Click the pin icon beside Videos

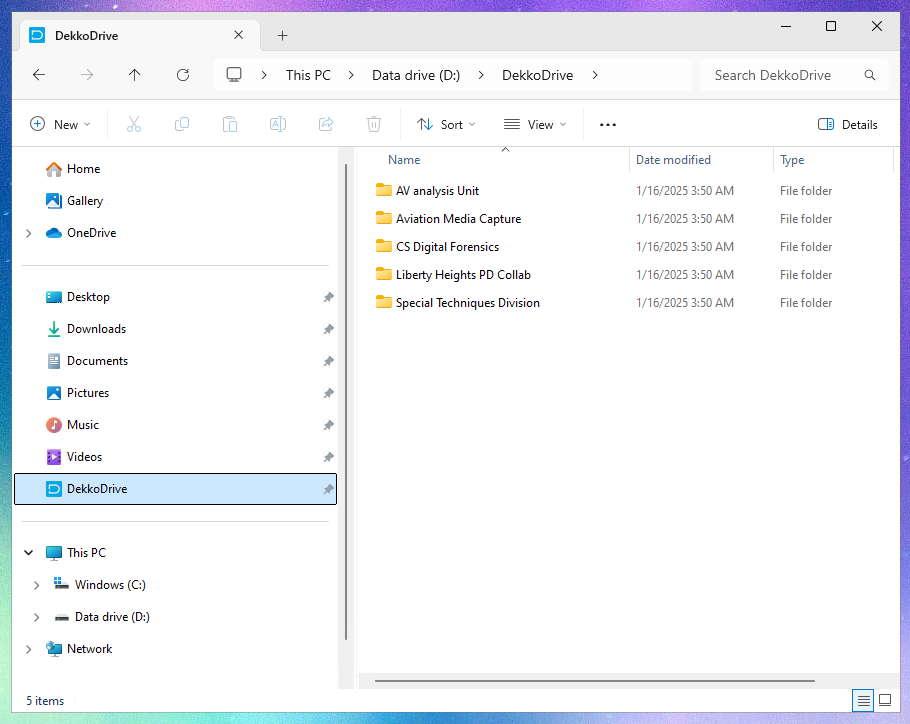pyautogui.click(x=328, y=457)
